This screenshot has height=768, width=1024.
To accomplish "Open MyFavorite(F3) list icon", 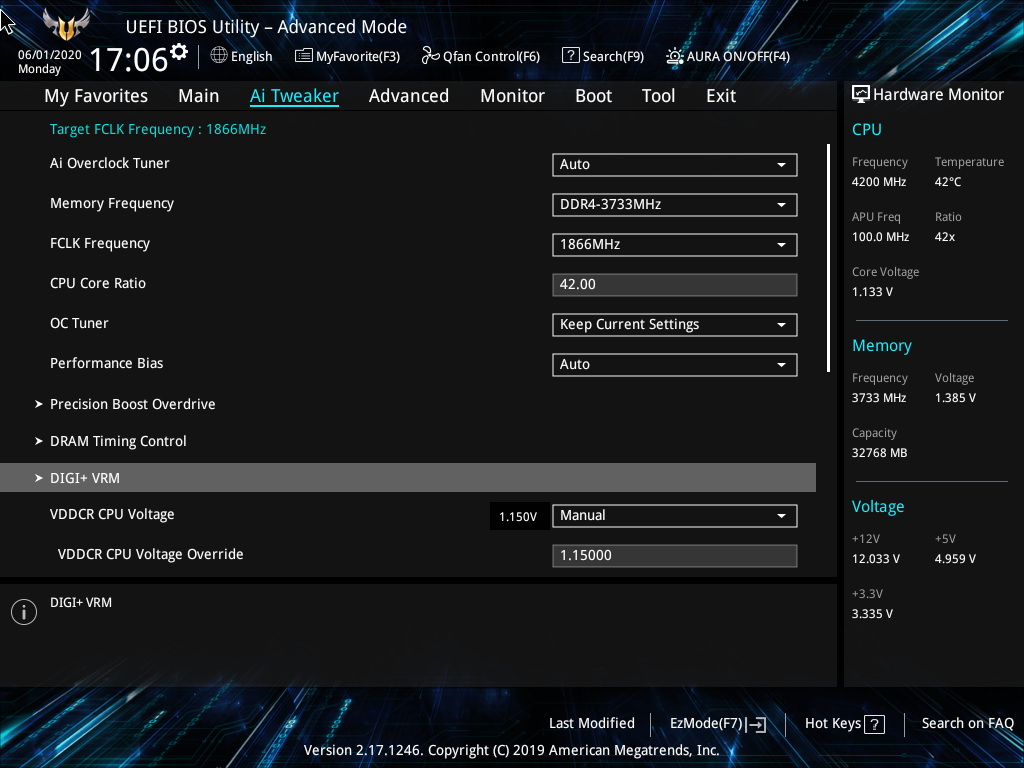I will tap(304, 56).
